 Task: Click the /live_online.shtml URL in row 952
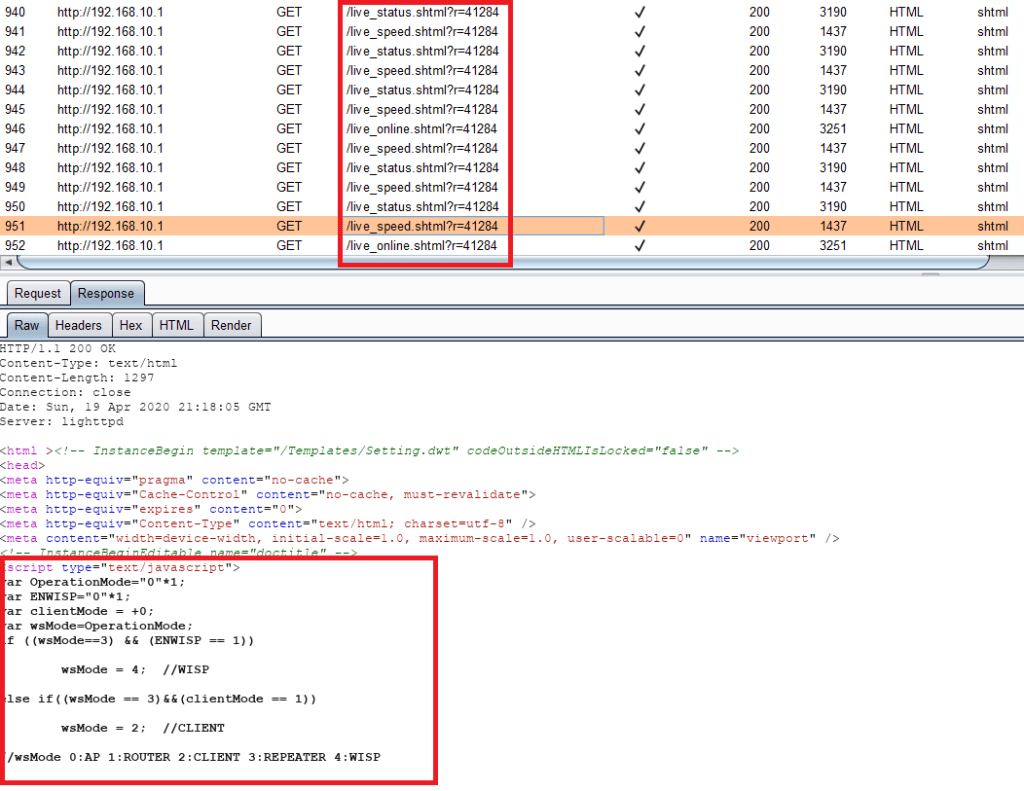coord(421,246)
